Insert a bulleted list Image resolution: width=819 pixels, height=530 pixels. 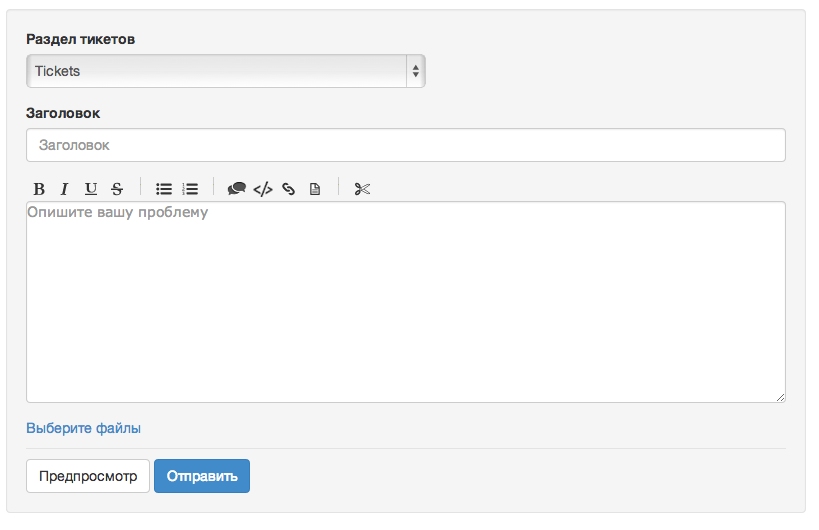[164, 188]
